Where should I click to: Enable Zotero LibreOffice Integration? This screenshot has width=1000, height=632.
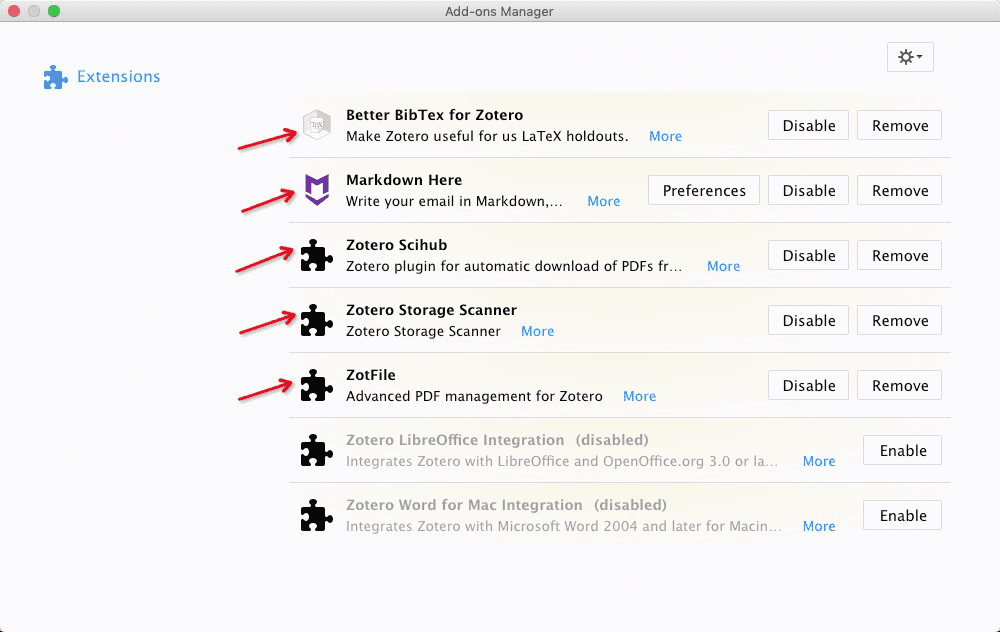(x=902, y=451)
